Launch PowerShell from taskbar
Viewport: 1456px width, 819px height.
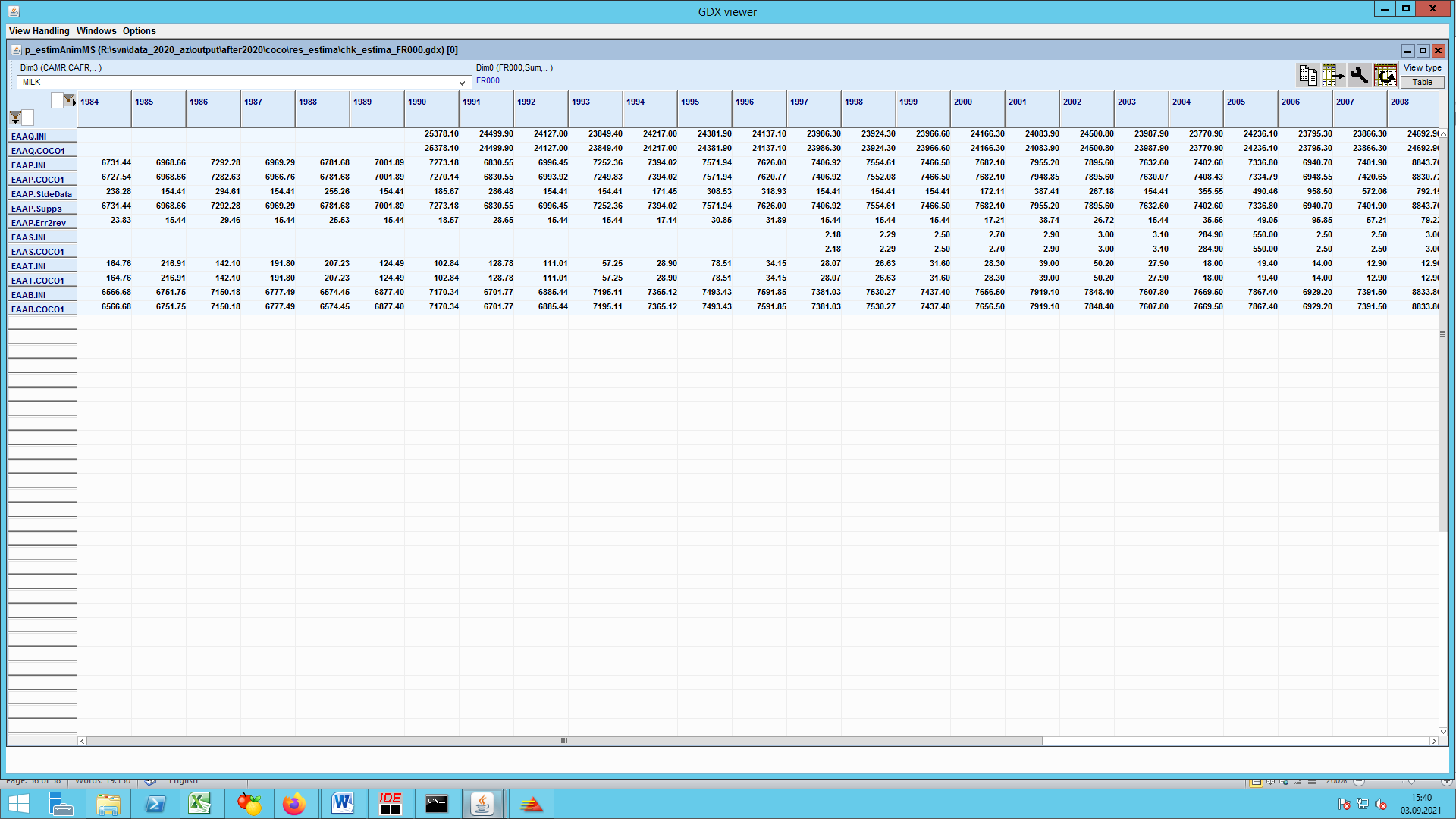[155, 804]
